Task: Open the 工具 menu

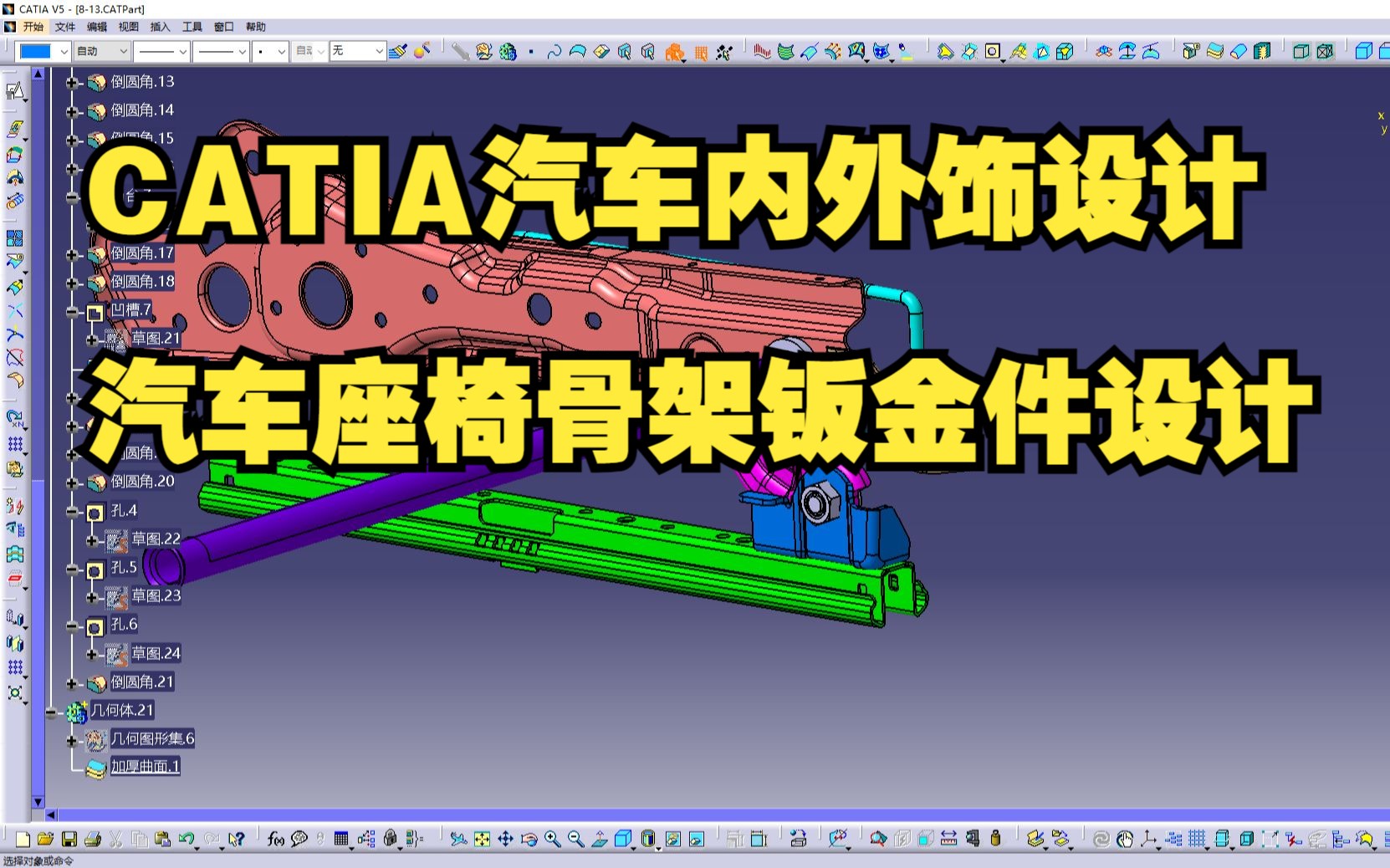Action: (x=192, y=27)
